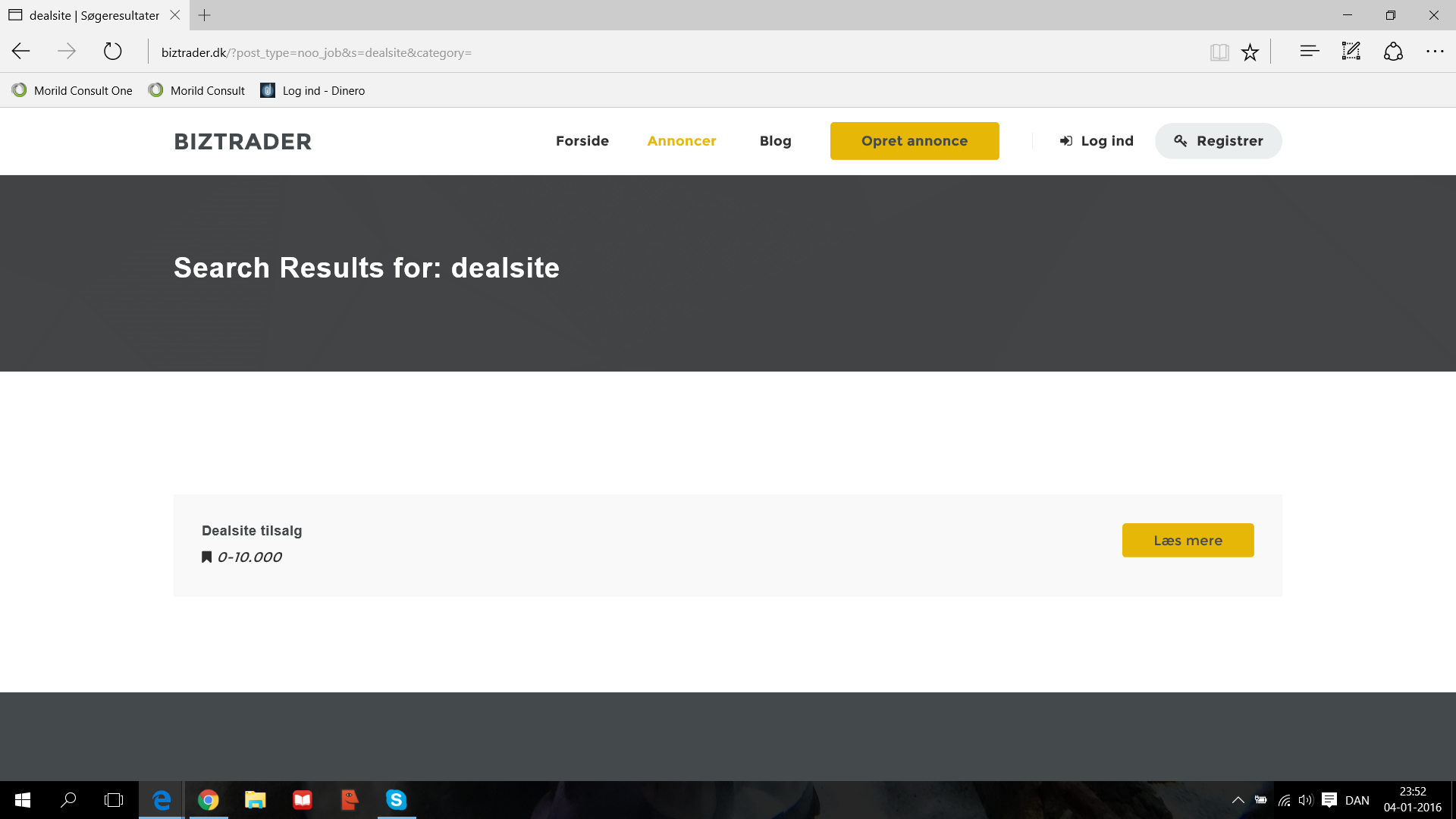Open the browser share icon
Screen dimensions: 1456x819
point(1393,52)
